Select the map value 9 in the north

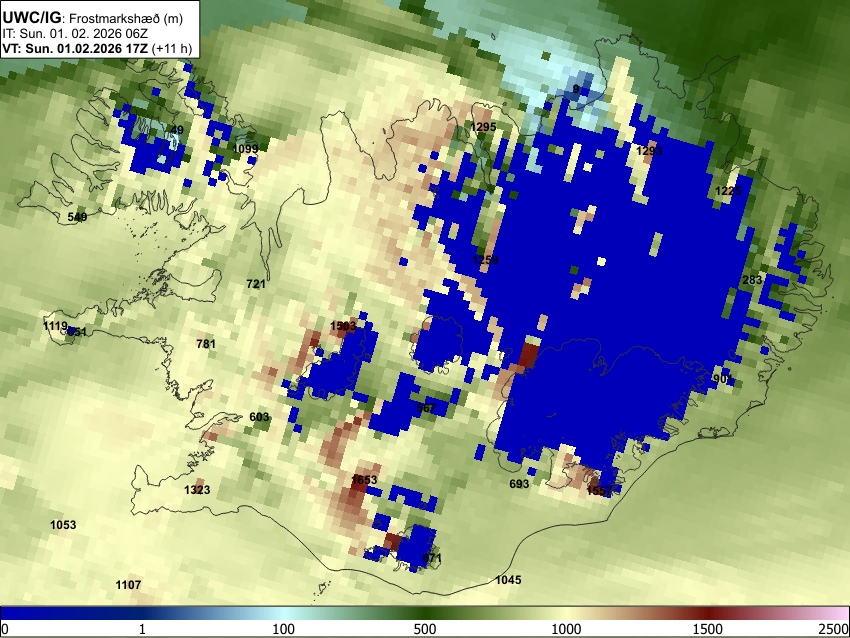pyautogui.click(x=576, y=89)
